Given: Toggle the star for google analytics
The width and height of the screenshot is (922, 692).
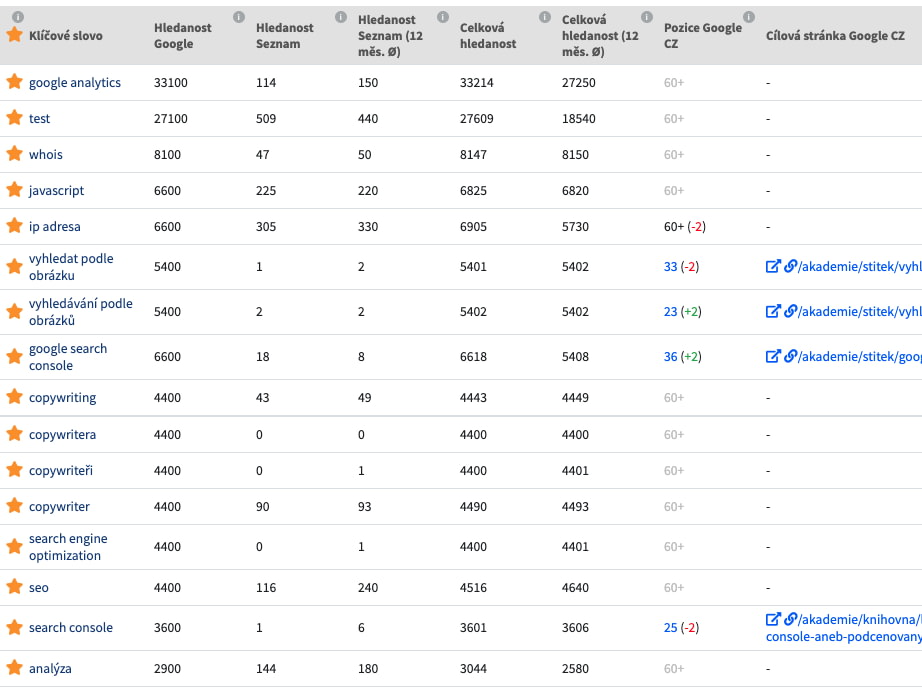Looking at the screenshot, I should pos(14,82).
